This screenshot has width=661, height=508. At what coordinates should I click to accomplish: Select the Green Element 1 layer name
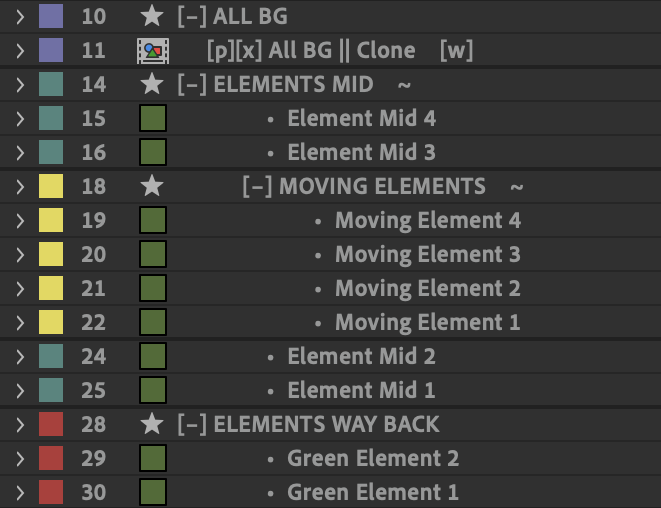(x=372, y=492)
